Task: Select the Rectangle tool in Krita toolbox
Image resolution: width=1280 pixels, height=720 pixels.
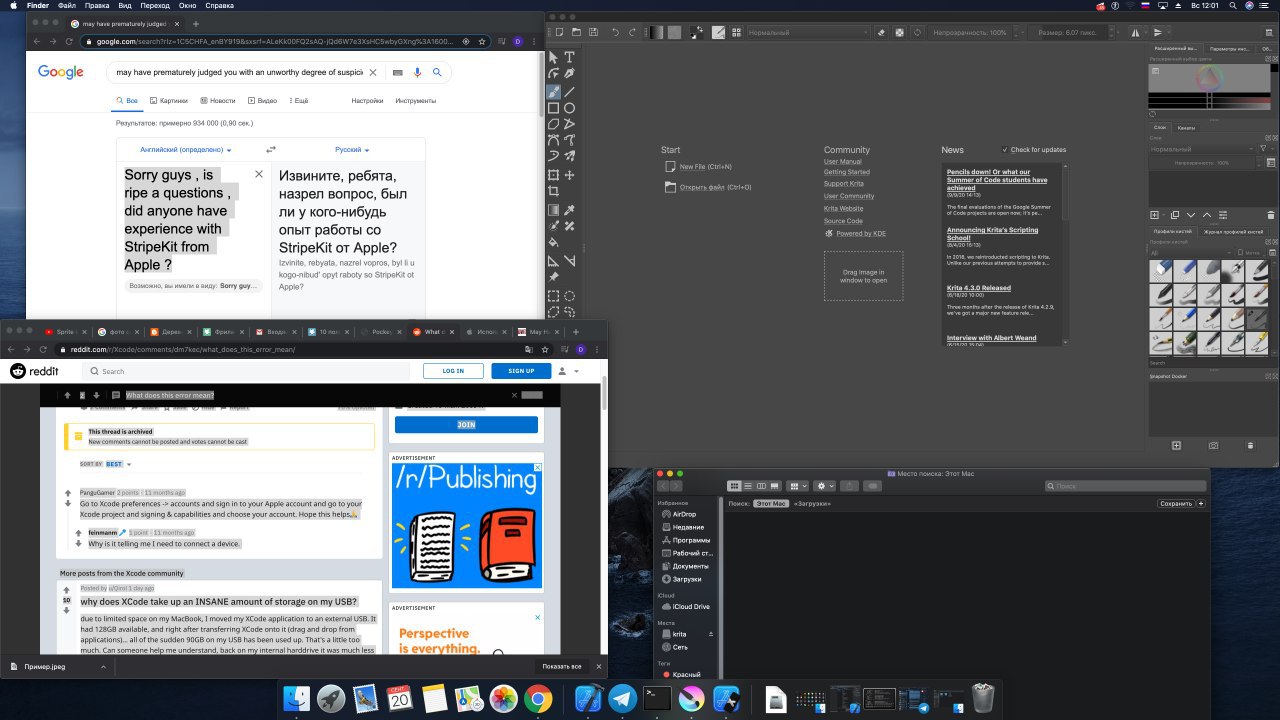Action: click(553, 108)
